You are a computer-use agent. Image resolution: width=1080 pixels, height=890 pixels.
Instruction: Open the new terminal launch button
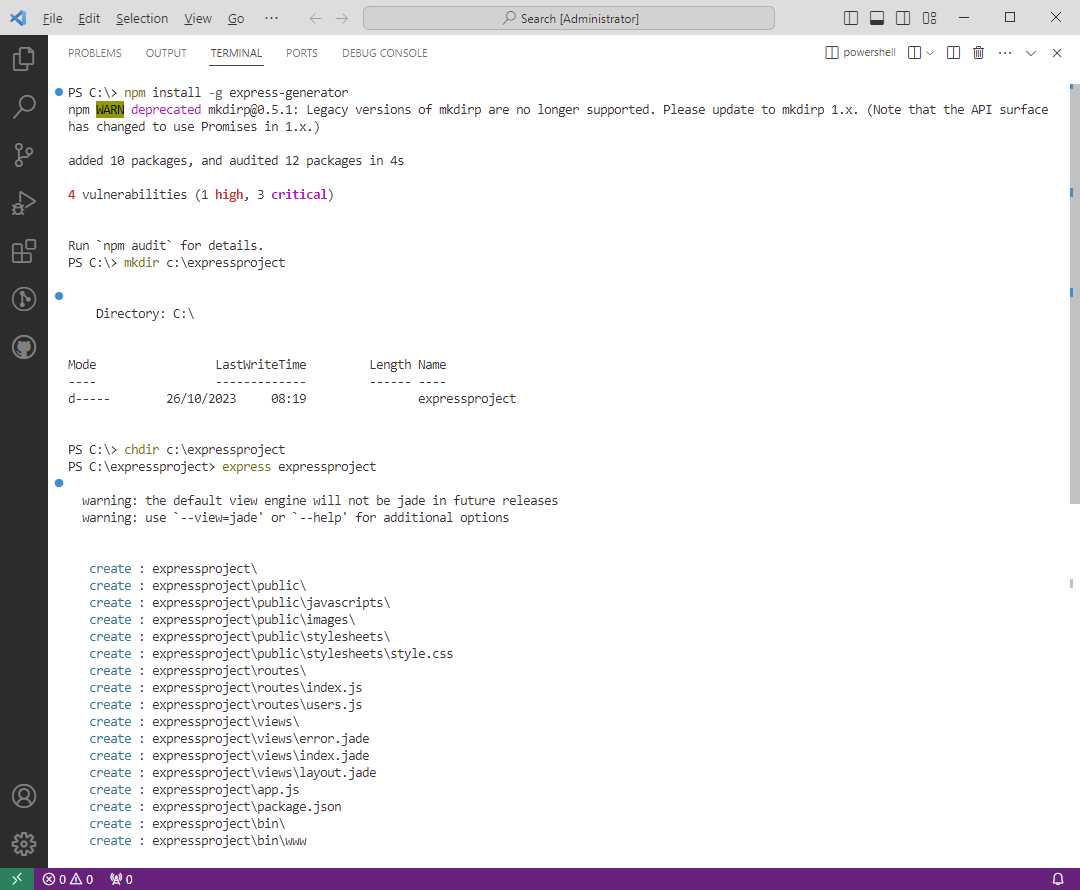915,53
